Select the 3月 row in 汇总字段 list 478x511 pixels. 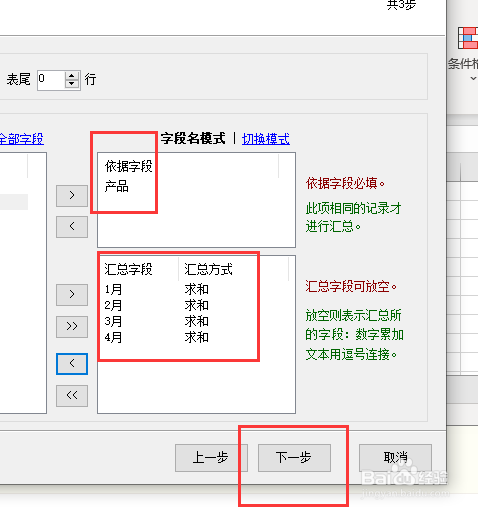(x=113, y=321)
